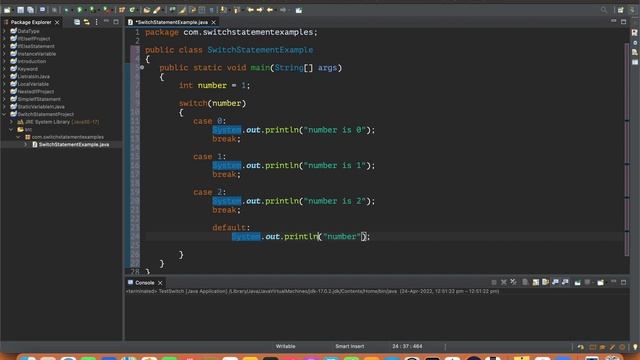Jump to previous annotation arrow icon
The image size is (640, 360).
[236, 10]
